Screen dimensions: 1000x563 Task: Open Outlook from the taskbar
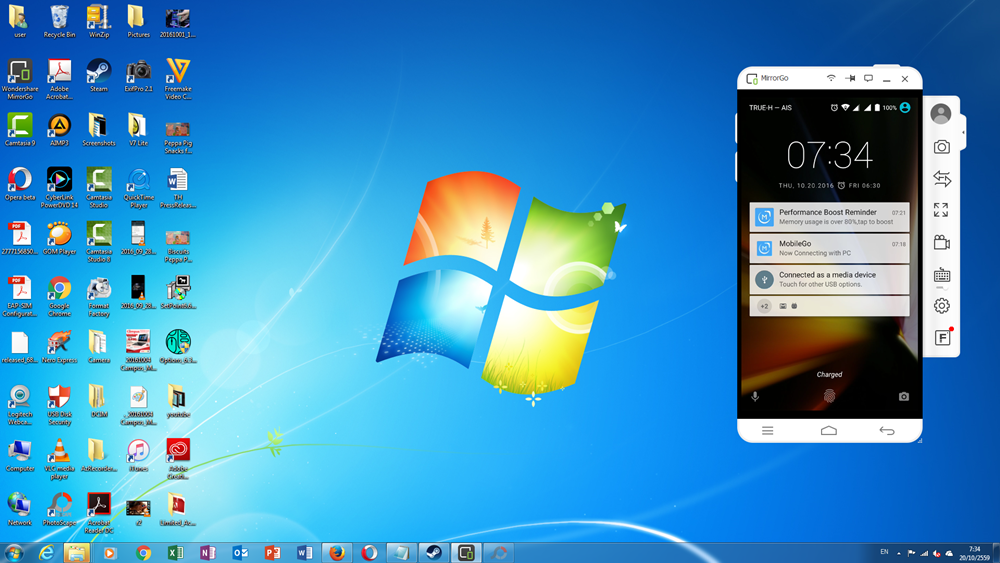[x=240, y=553]
